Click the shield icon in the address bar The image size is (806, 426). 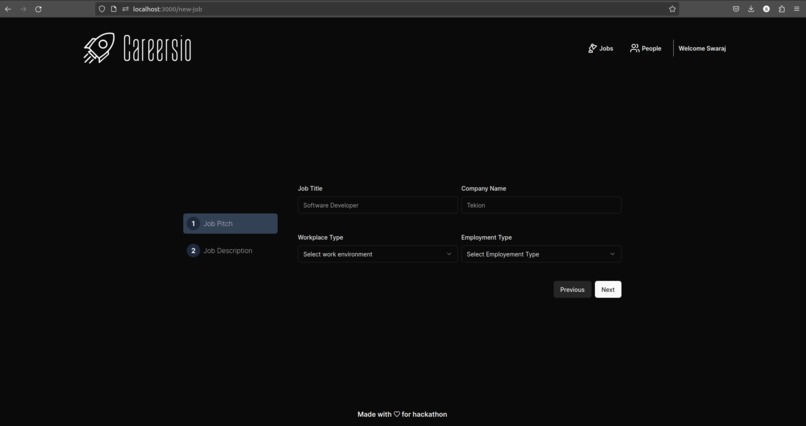[x=102, y=9]
